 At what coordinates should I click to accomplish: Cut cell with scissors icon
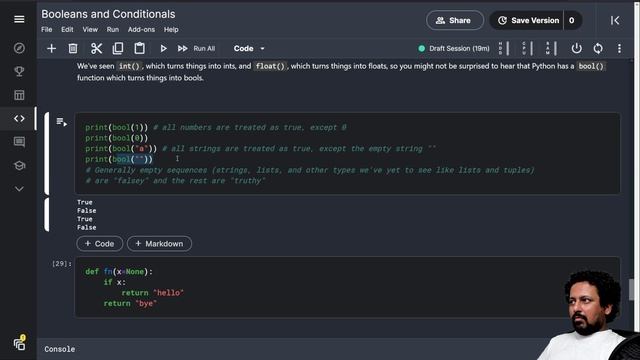(96, 49)
